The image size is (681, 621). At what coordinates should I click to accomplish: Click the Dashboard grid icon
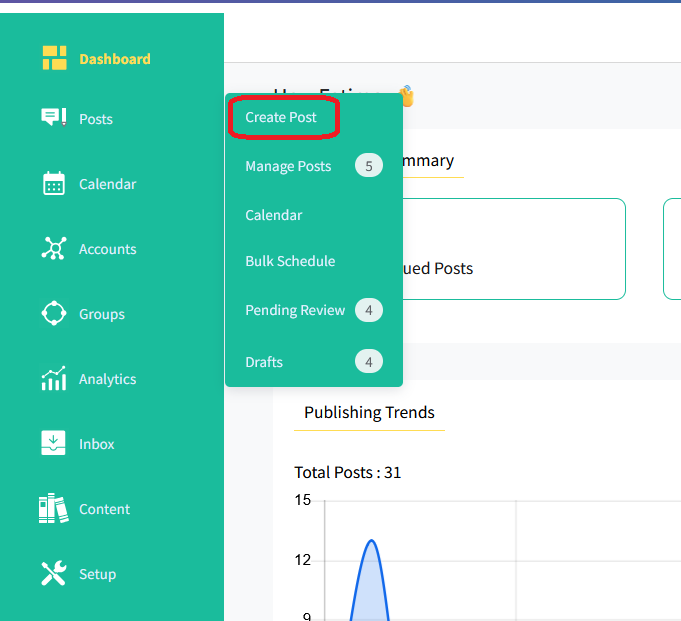pyautogui.click(x=54, y=58)
